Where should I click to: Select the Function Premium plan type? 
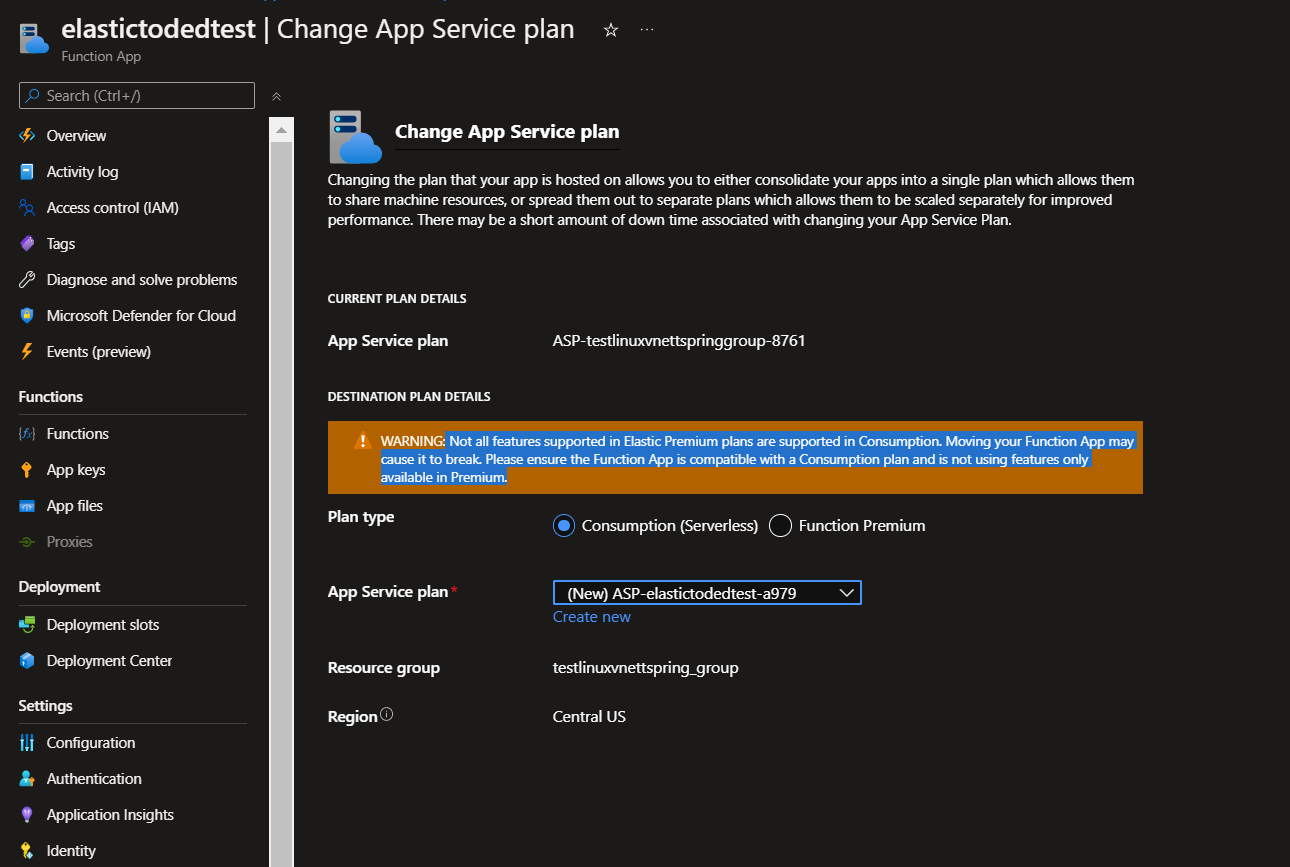(781, 526)
